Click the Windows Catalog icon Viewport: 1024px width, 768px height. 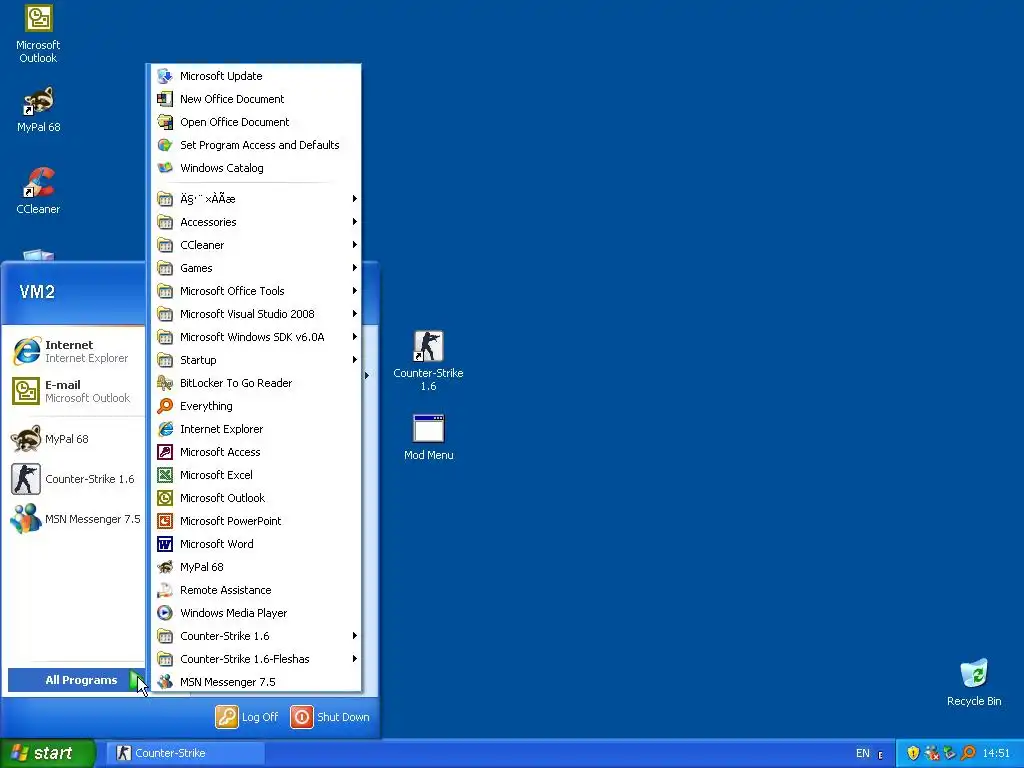(x=165, y=168)
